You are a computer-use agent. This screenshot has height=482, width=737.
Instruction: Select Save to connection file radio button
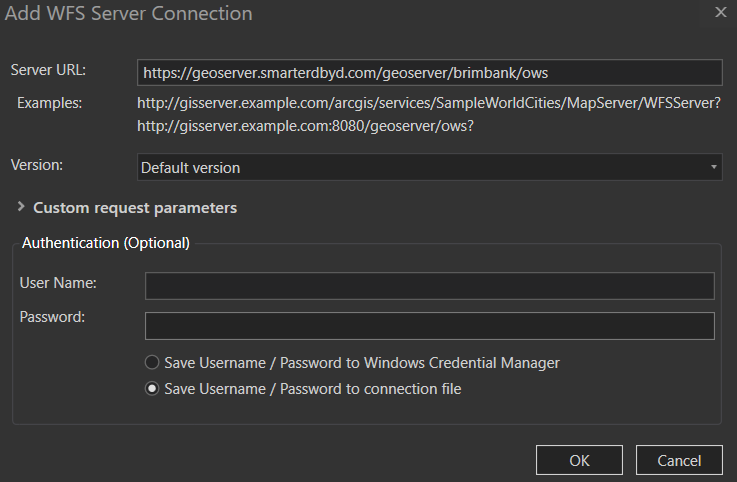click(x=153, y=389)
